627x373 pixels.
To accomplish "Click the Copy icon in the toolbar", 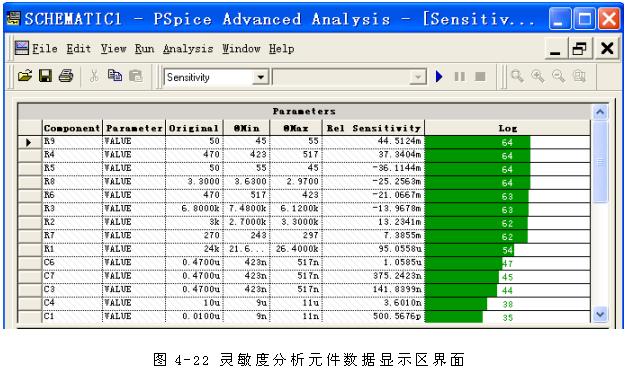I will [x=115, y=76].
